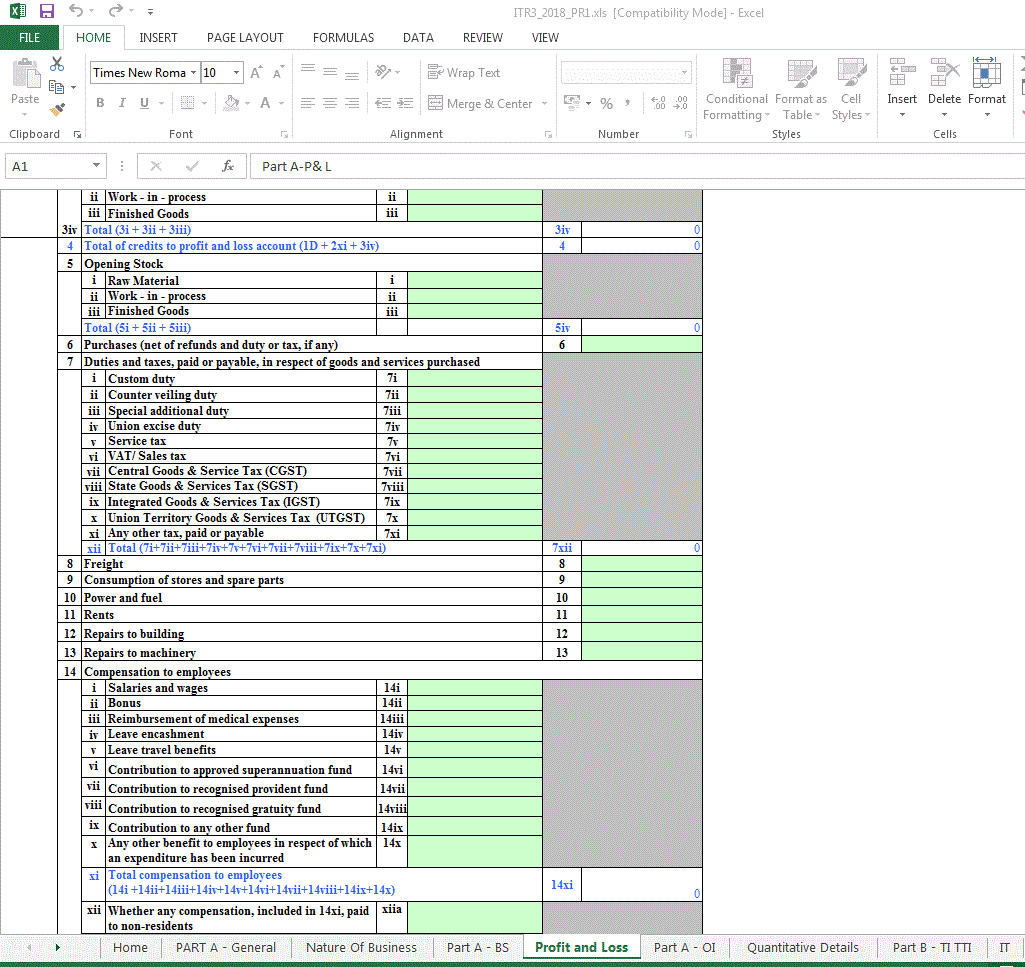This screenshot has width=1025, height=967.
Task: Toggle Wrap Text
Action: [464, 73]
